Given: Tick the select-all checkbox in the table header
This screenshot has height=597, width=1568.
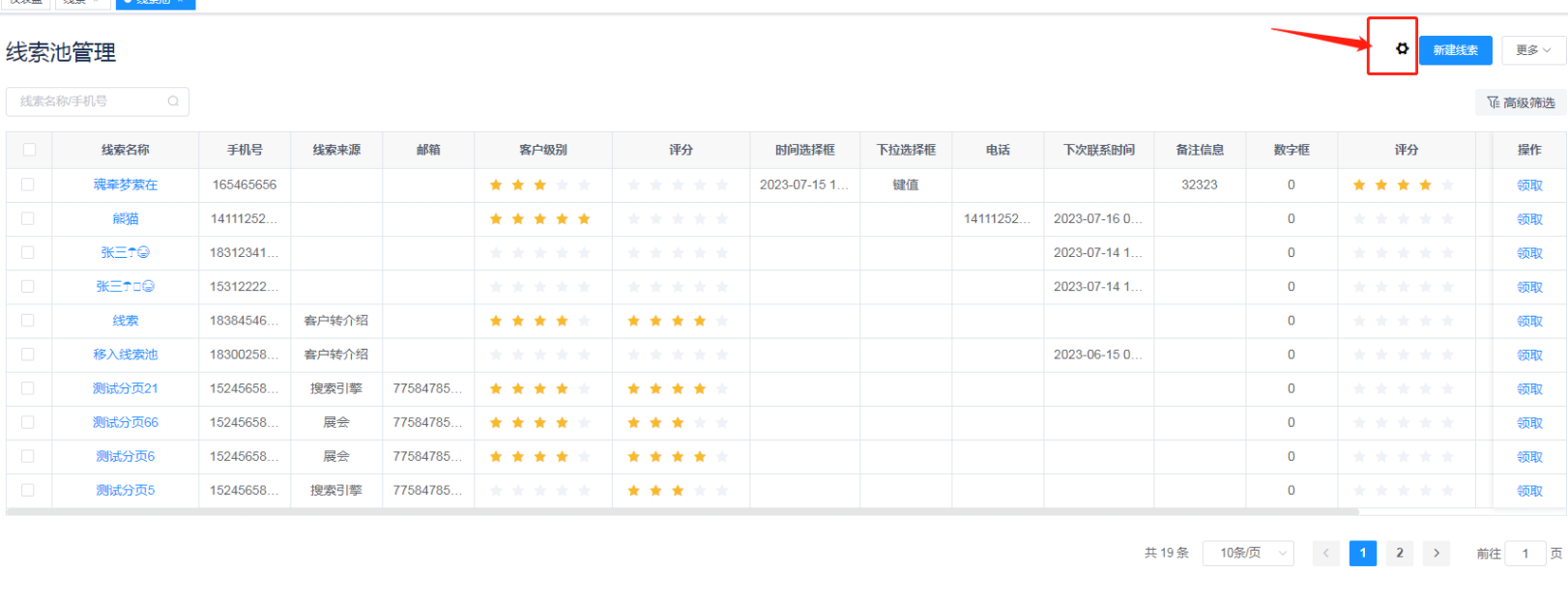Looking at the screenshot, I should [29, 150].
